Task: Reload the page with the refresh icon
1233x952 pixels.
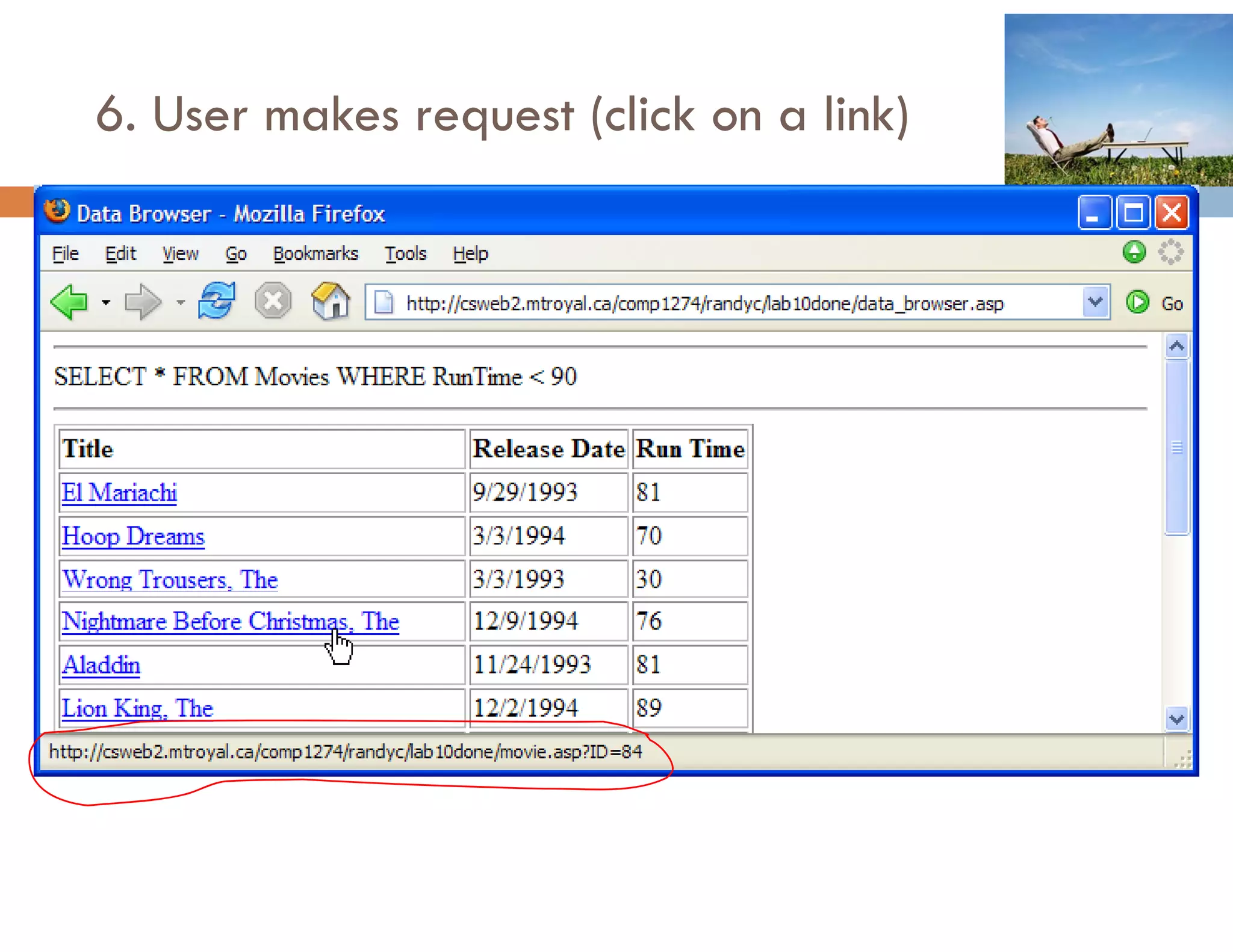Action: [217, 300]
